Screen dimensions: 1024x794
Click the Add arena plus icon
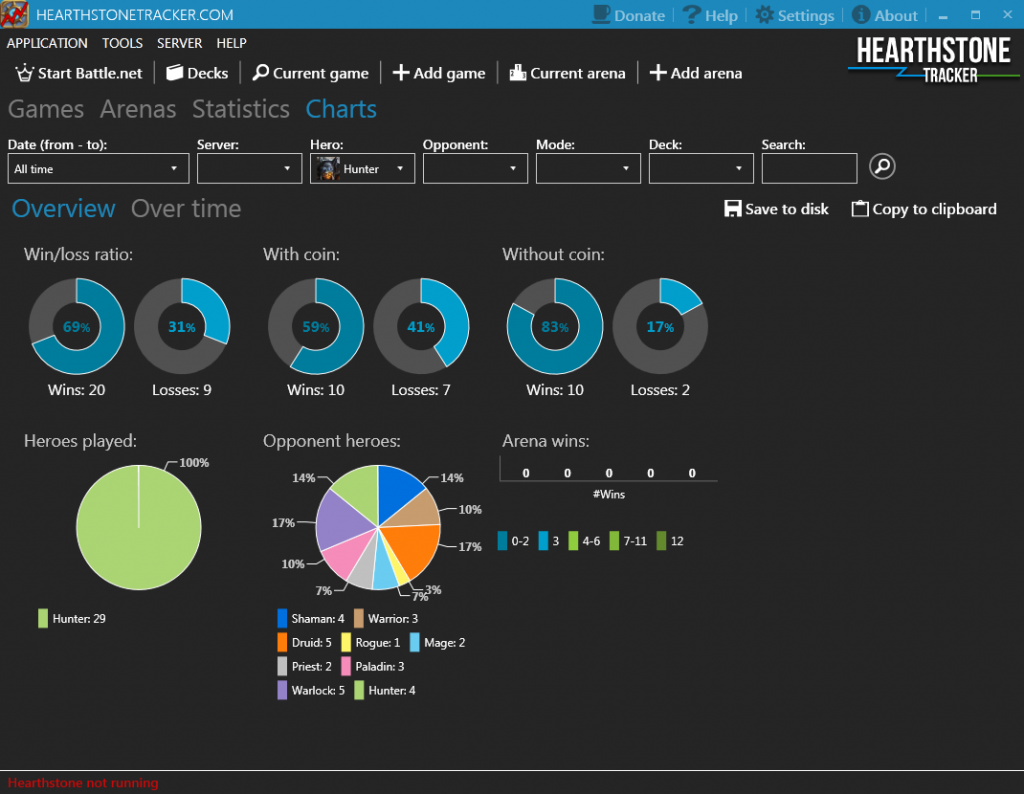(x=658, y=72)
